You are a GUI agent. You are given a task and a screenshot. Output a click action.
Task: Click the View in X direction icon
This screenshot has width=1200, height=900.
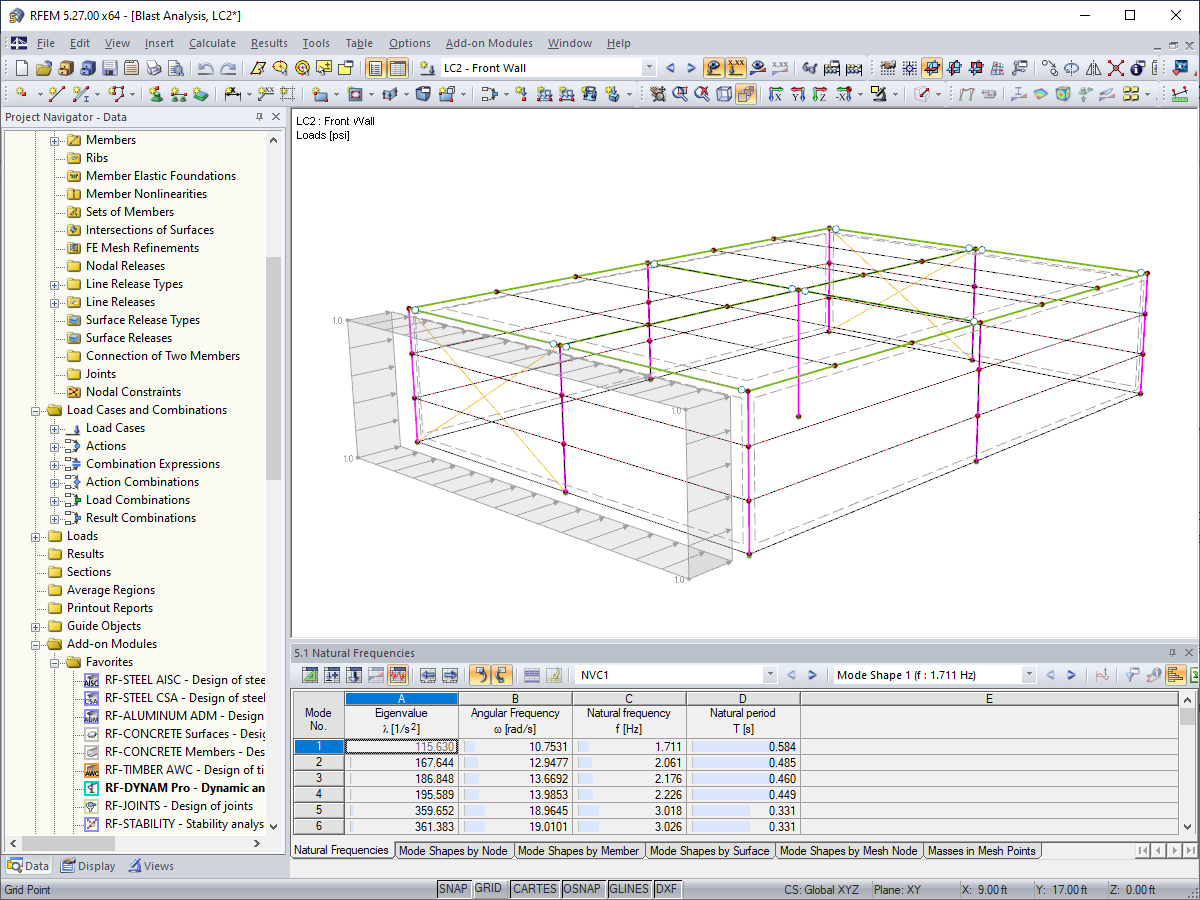(775, 94)
